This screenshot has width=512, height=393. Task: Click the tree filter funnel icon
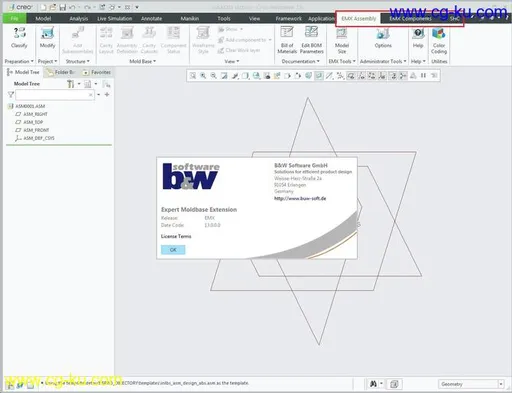11,95
